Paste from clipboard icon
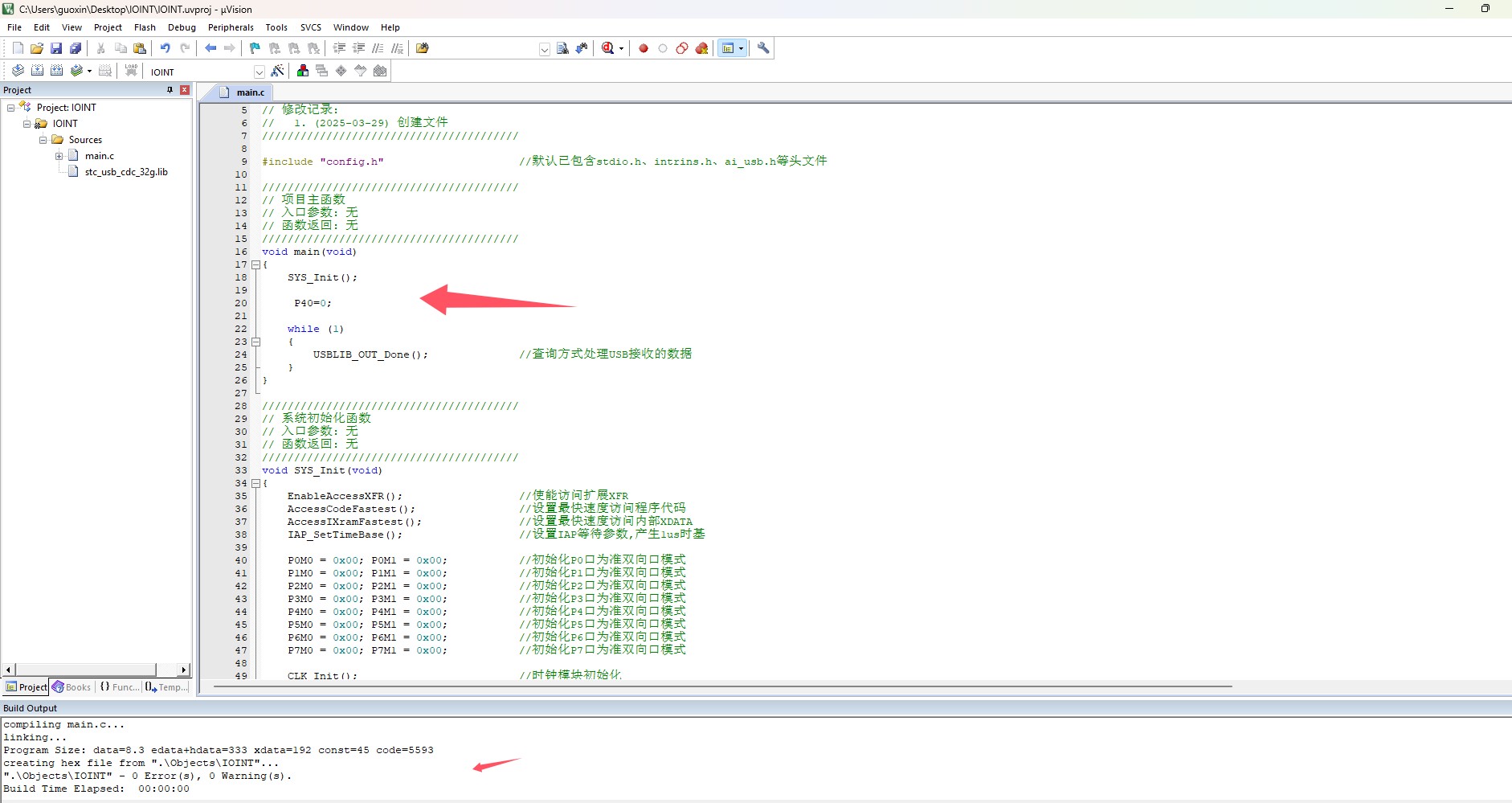The image size is (1512, 803). (x=140, y=48)
